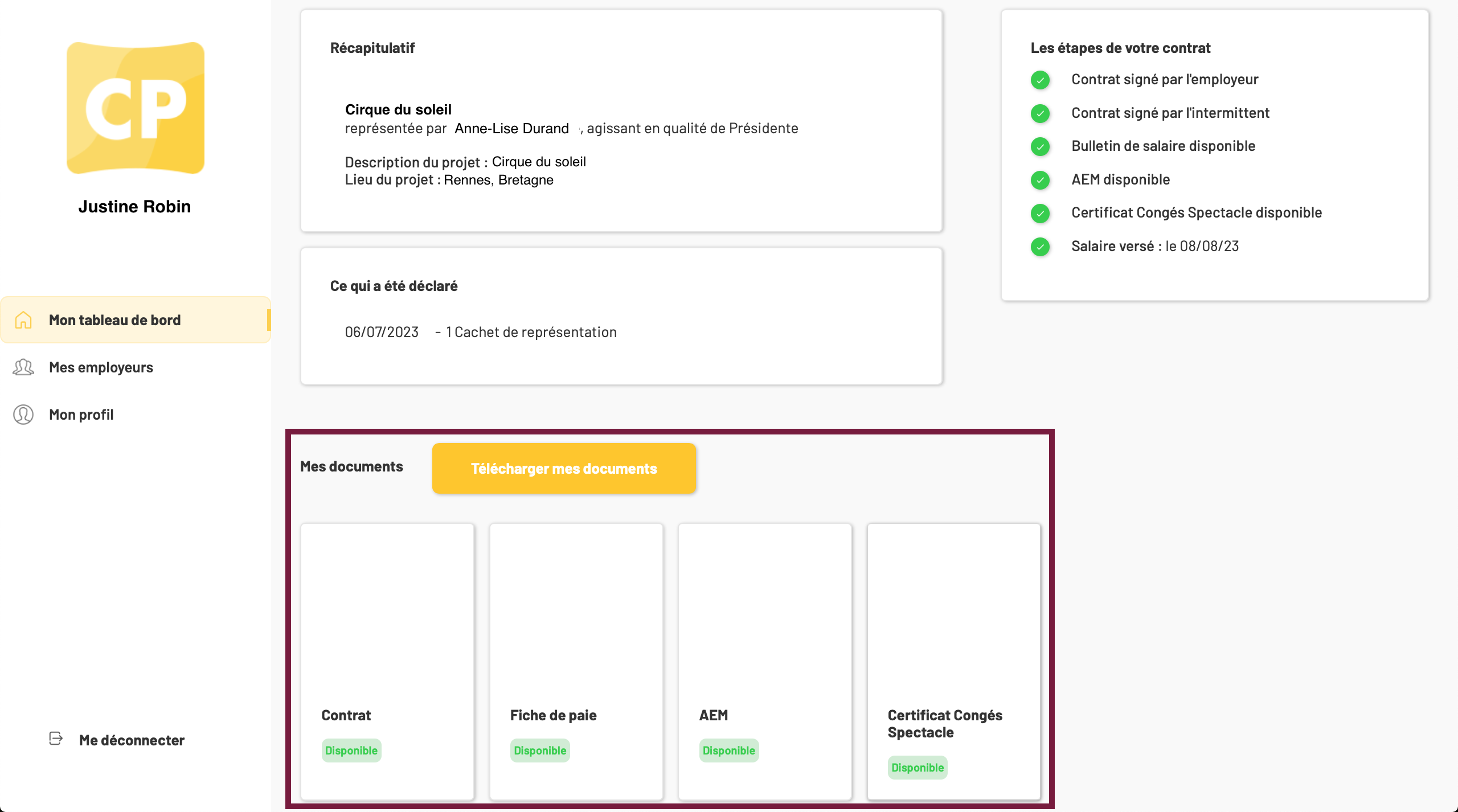
Task: Click Télécharger mes documents button
Action: 564,469
